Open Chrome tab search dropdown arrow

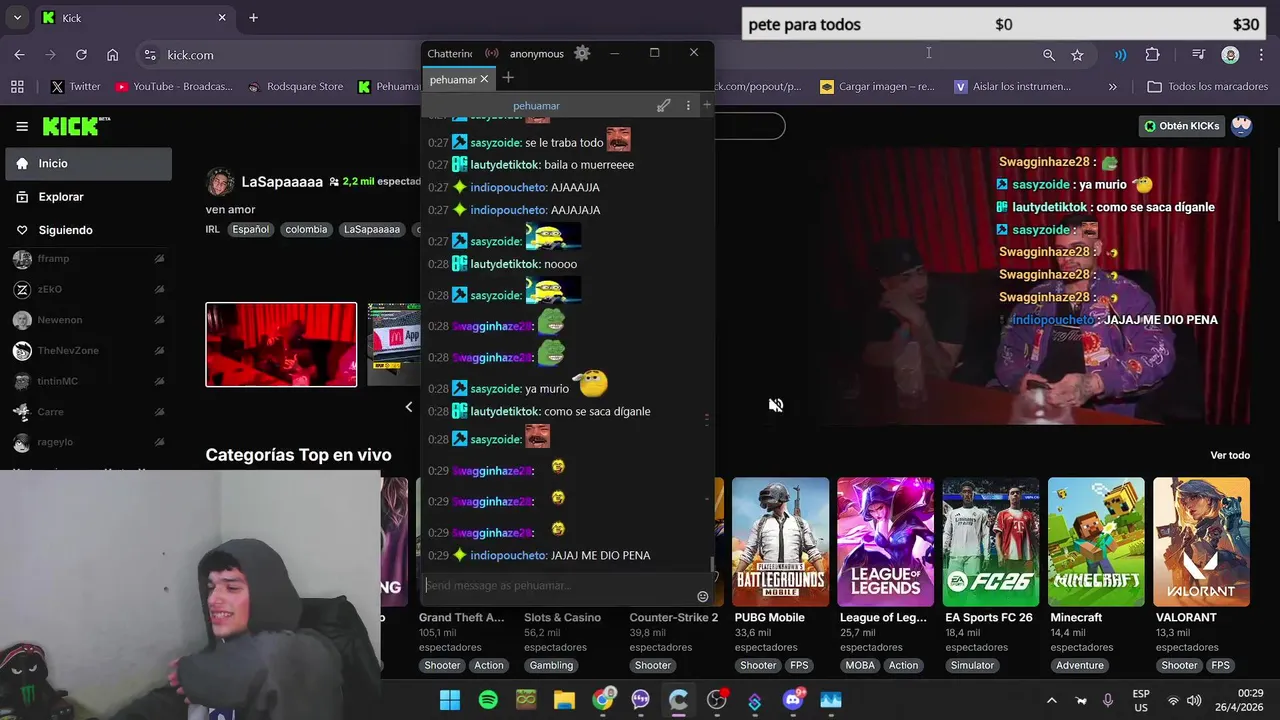pyautogui.click(x=18, y=18)
